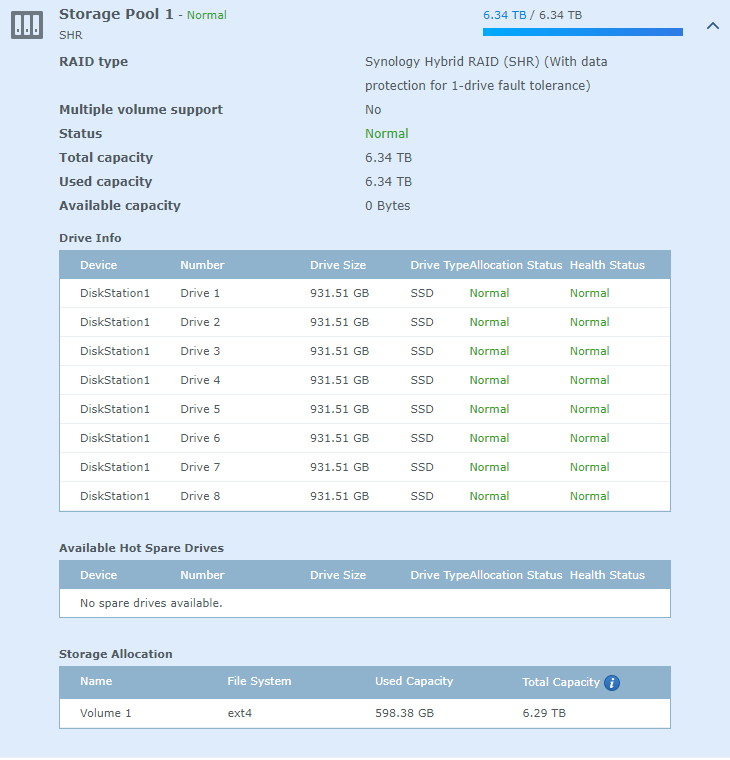730x760 pixels.
Task: Click Name header in Storage Allocation table
Action: pos(96,681)
